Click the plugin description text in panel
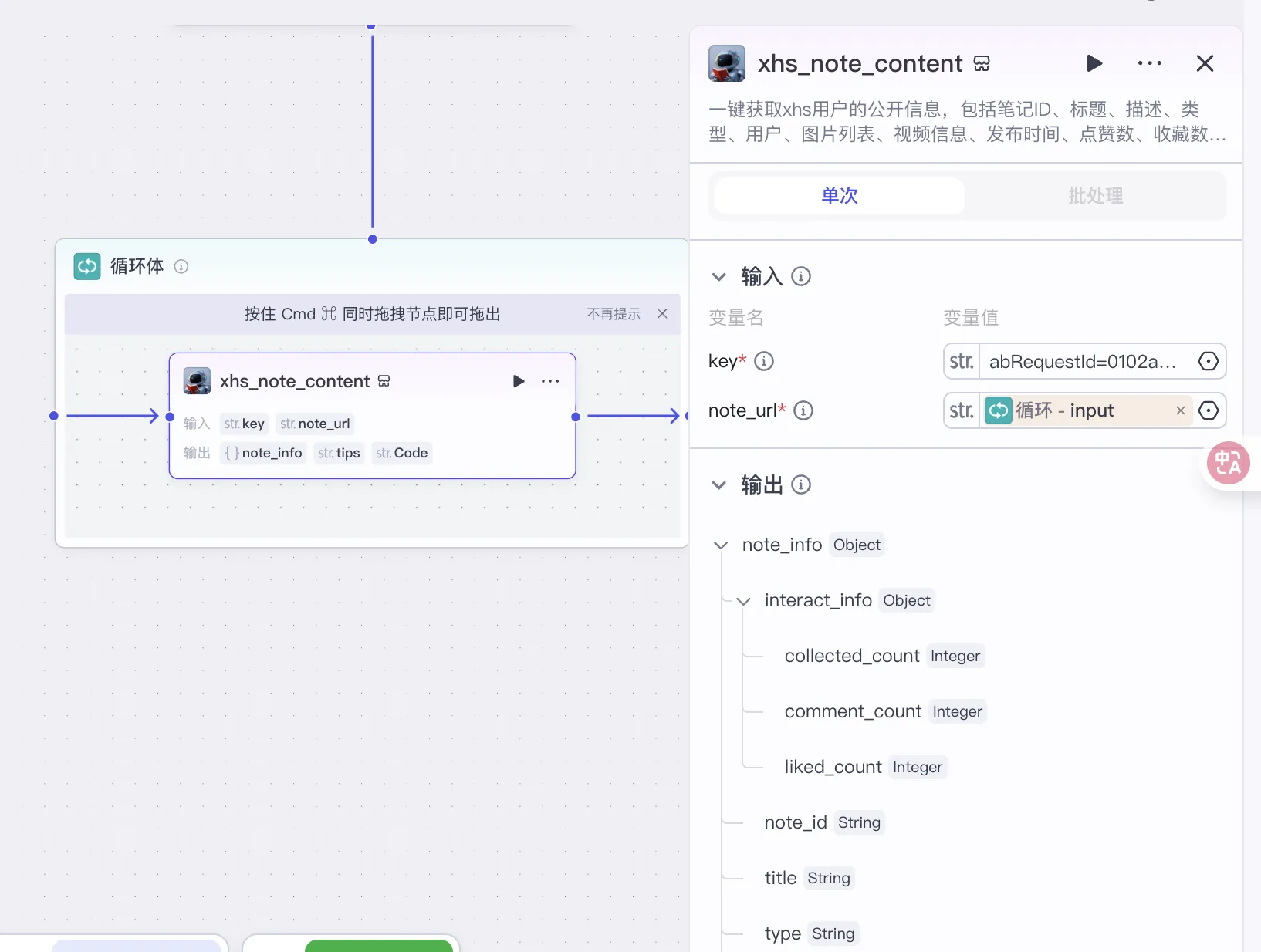1261x952 pixels. tap(967, 122)
